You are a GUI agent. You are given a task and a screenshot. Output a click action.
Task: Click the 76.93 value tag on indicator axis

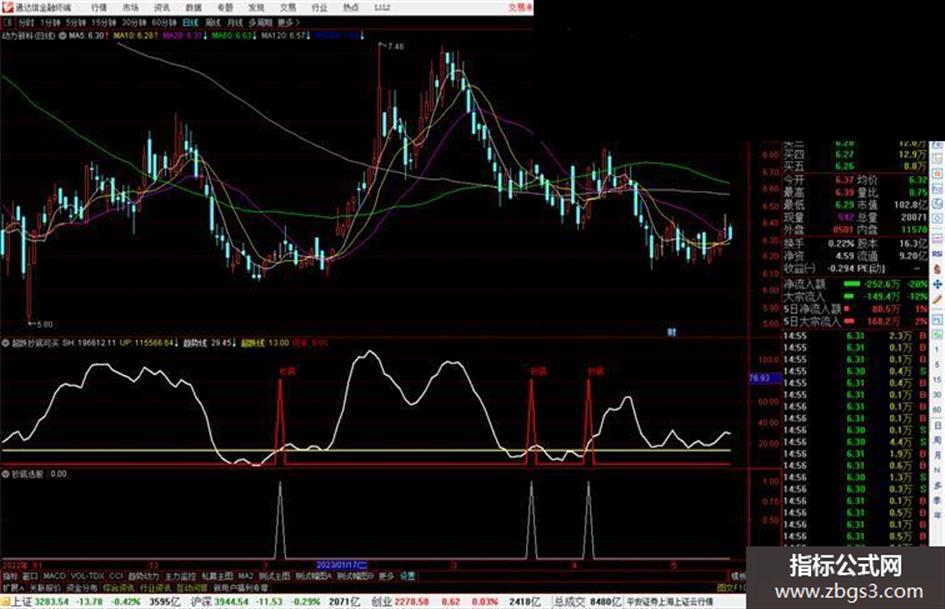[x=764, y=378]
